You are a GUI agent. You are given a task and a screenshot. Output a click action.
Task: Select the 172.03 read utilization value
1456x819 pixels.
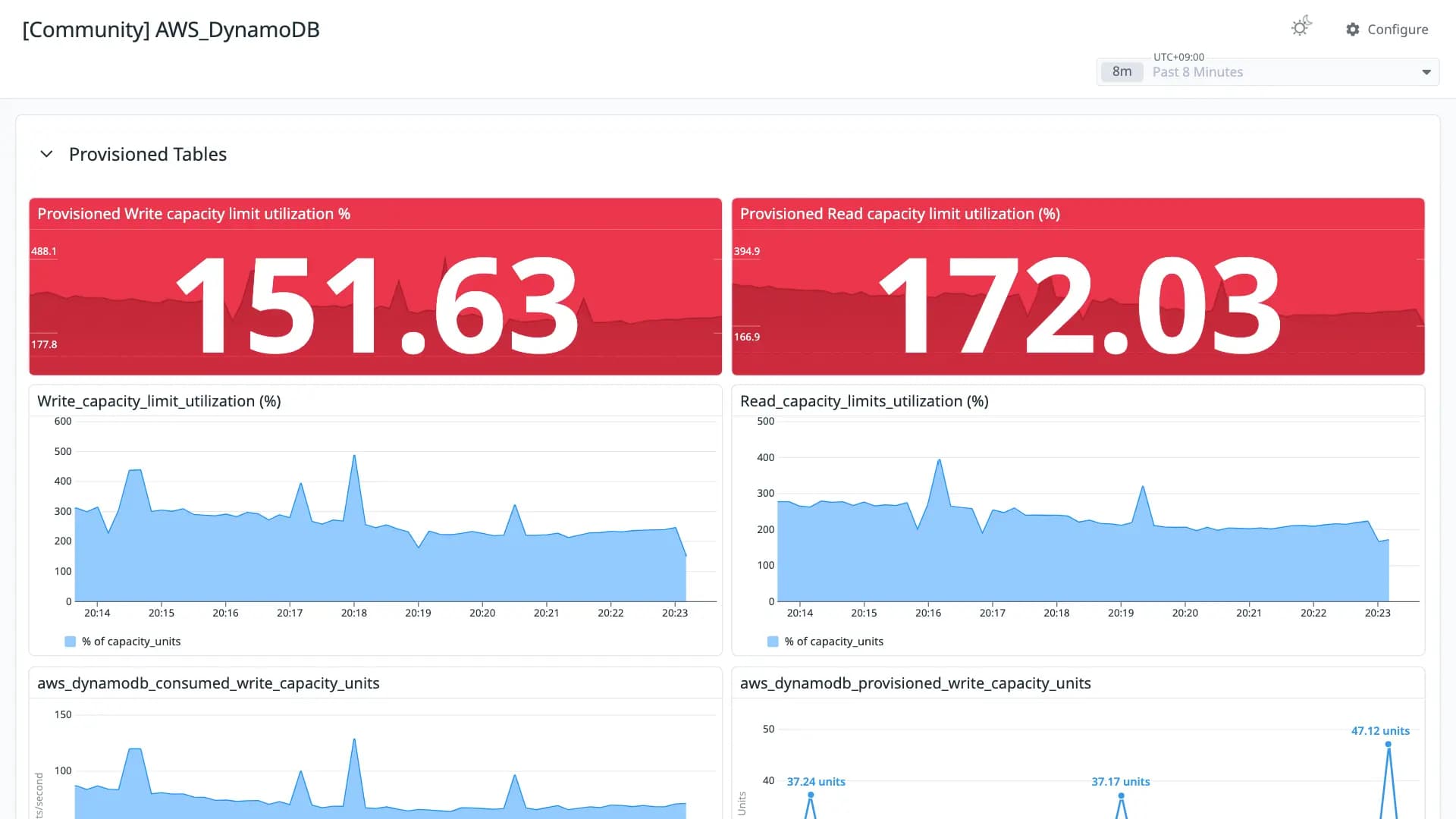coord(1080,306)
